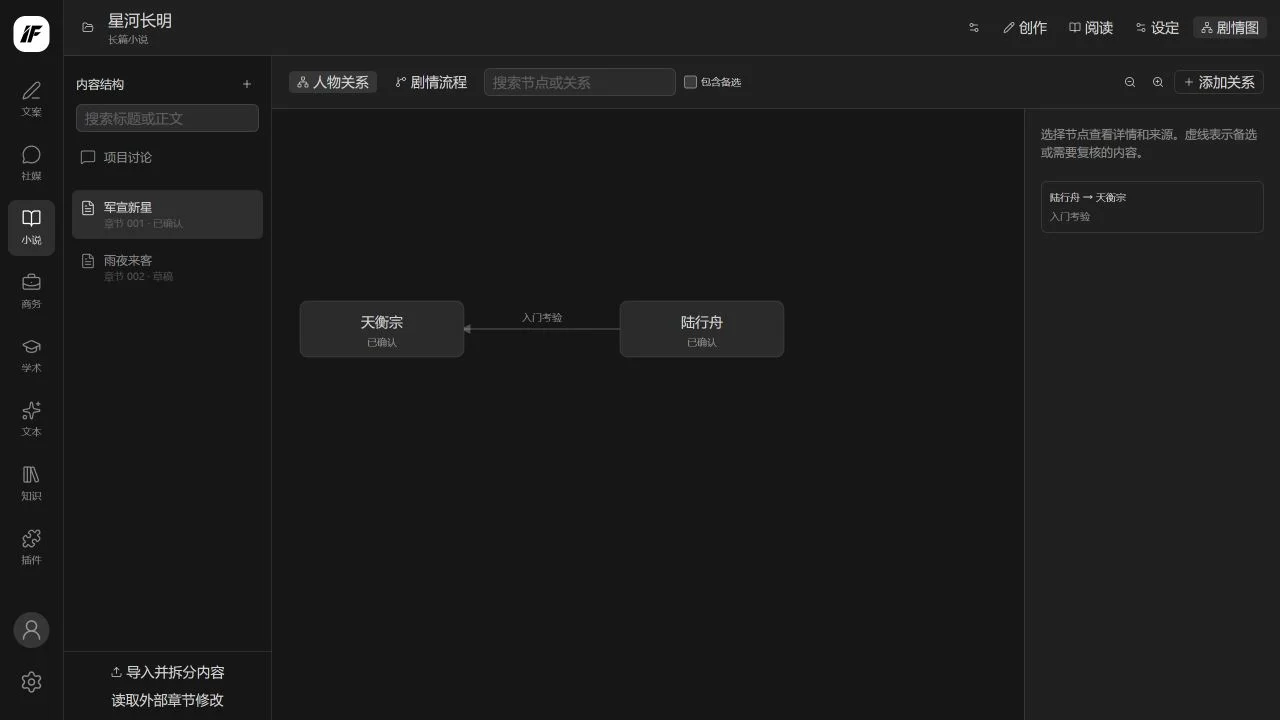Open 项目讨论 project discussion
This screenshot has width=1280, height=720.
[x=167, y=157]
